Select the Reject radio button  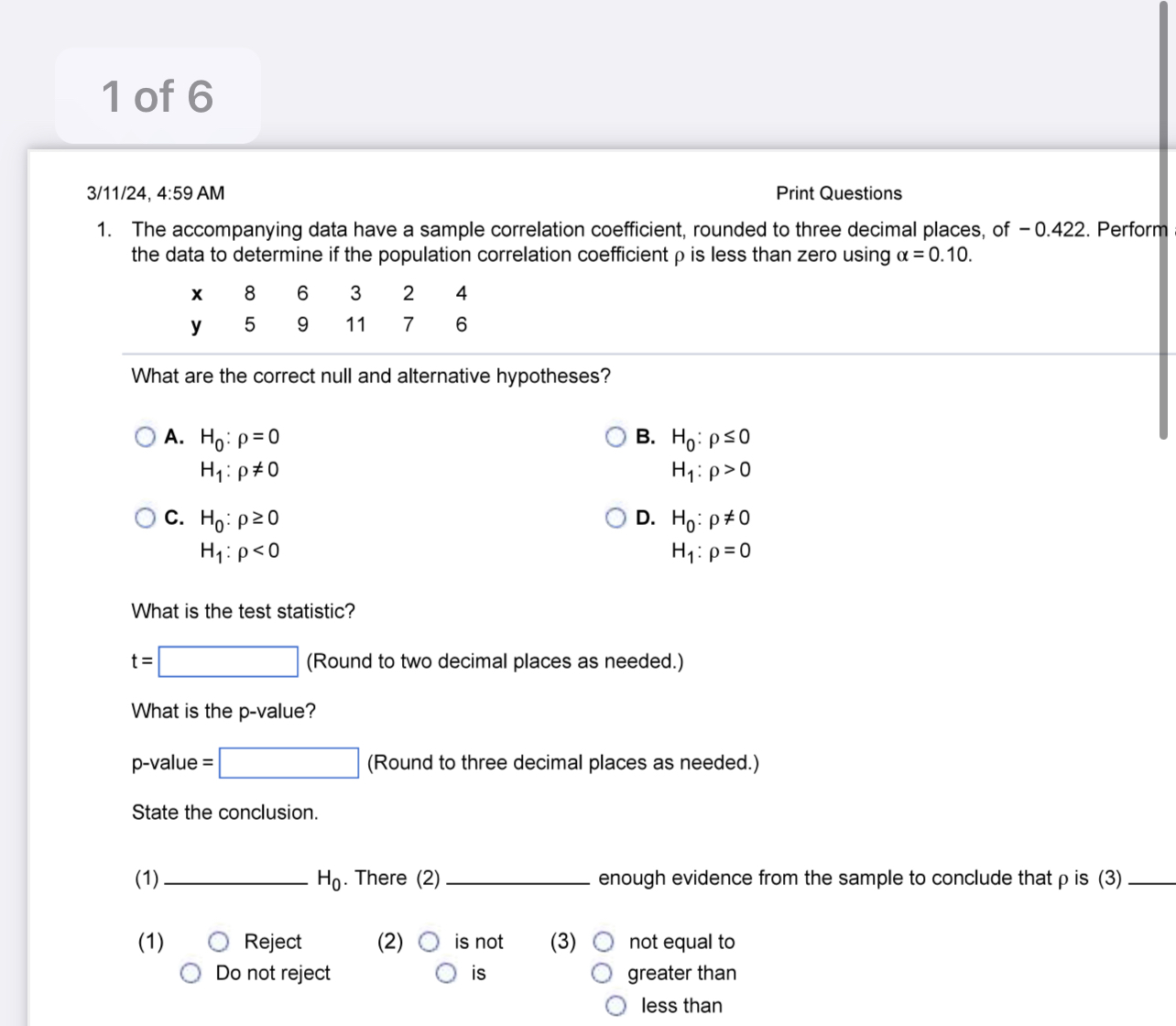[x=217, y=941]
